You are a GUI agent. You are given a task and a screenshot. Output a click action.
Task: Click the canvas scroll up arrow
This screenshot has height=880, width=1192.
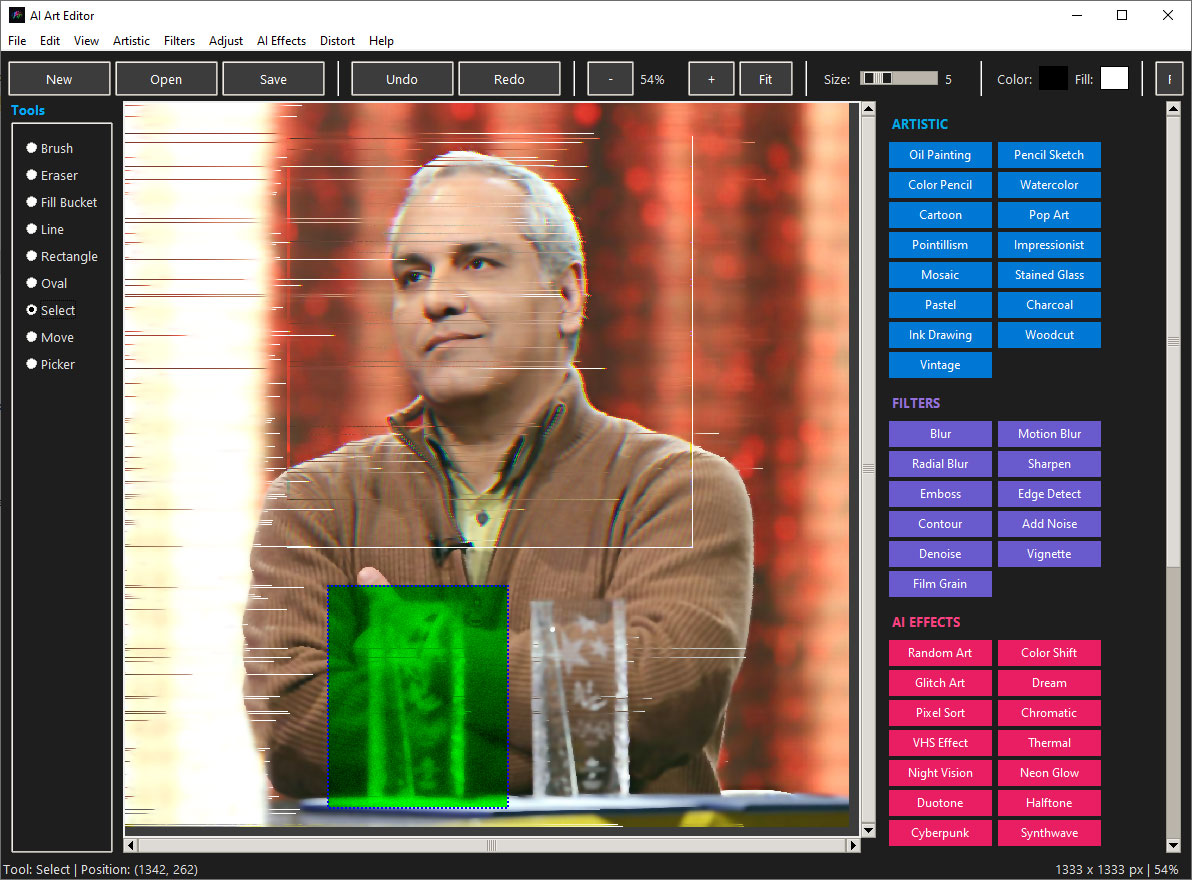pos(868,109)
